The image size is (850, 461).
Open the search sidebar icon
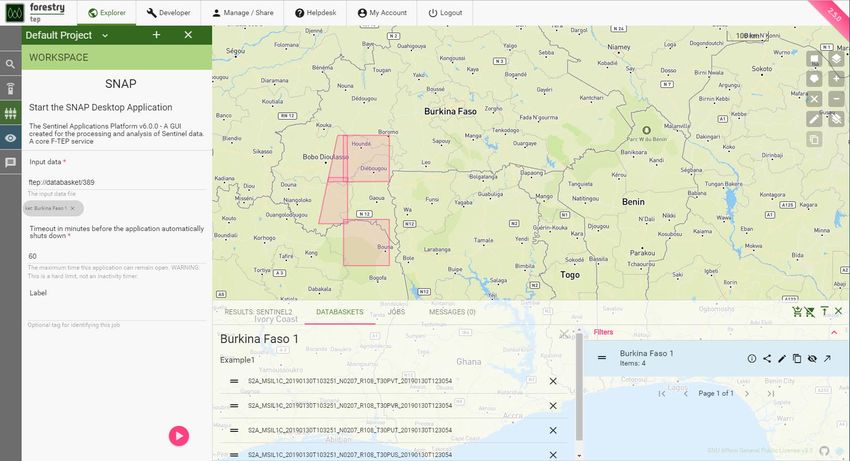point(10,64)
